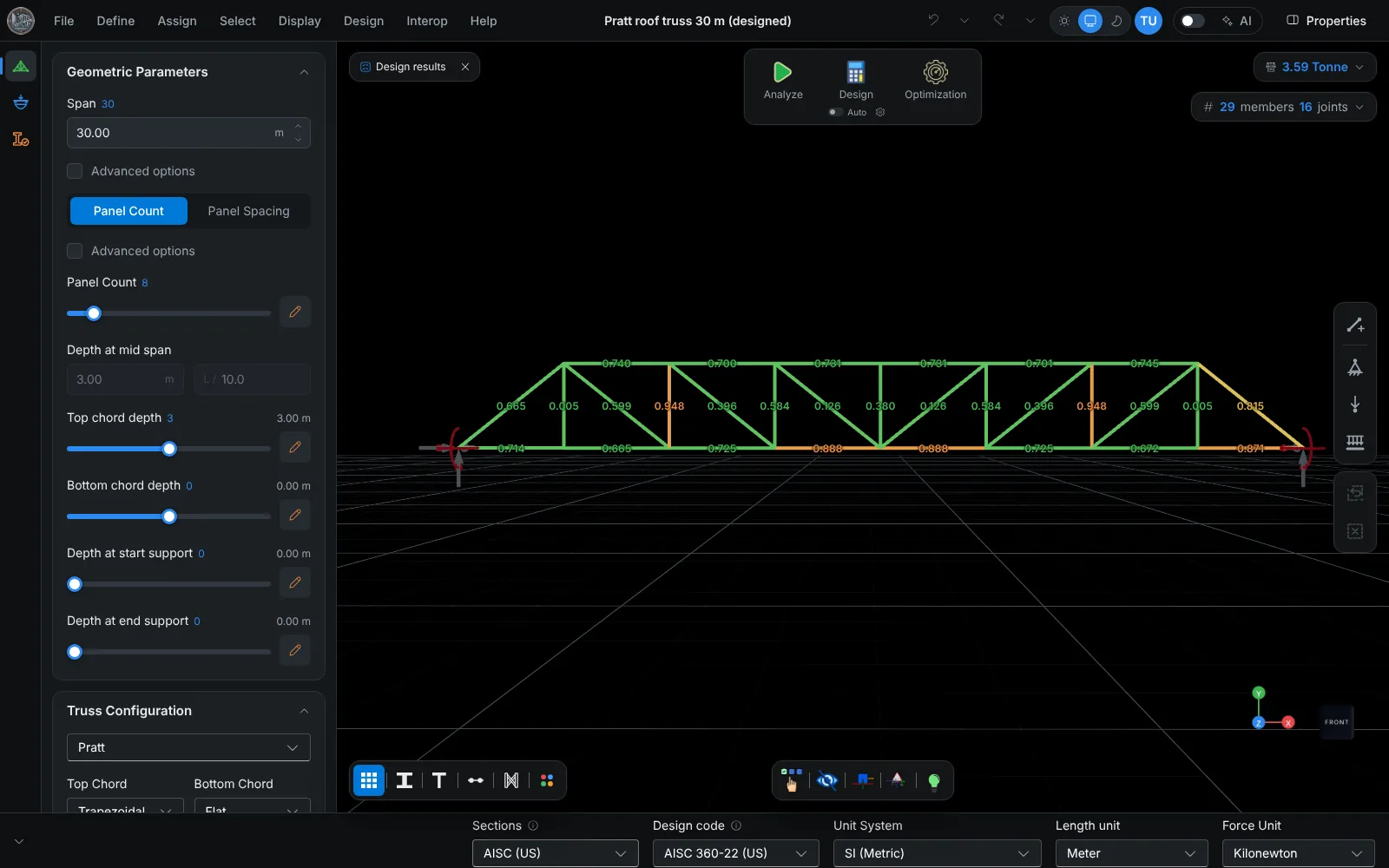Open the Design code AISC 360-22 dropdown

click(736, 853)
